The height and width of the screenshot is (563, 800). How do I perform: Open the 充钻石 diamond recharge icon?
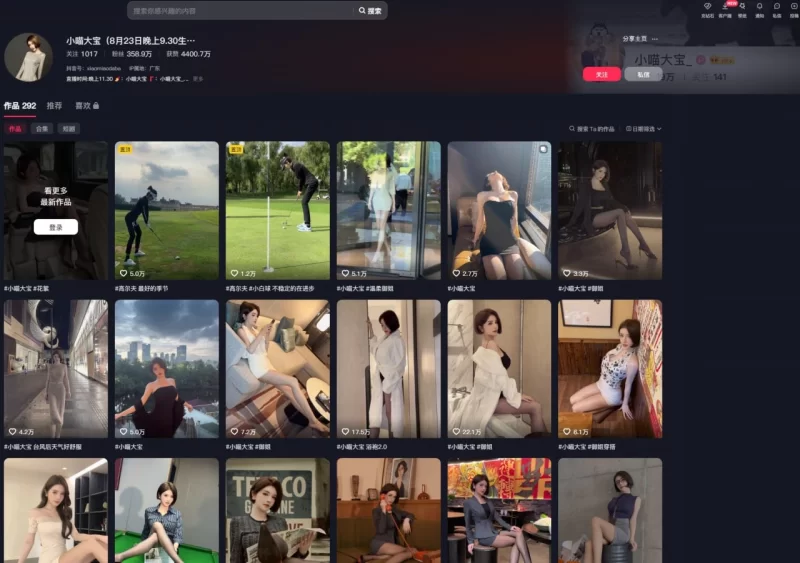click(707, 8)
